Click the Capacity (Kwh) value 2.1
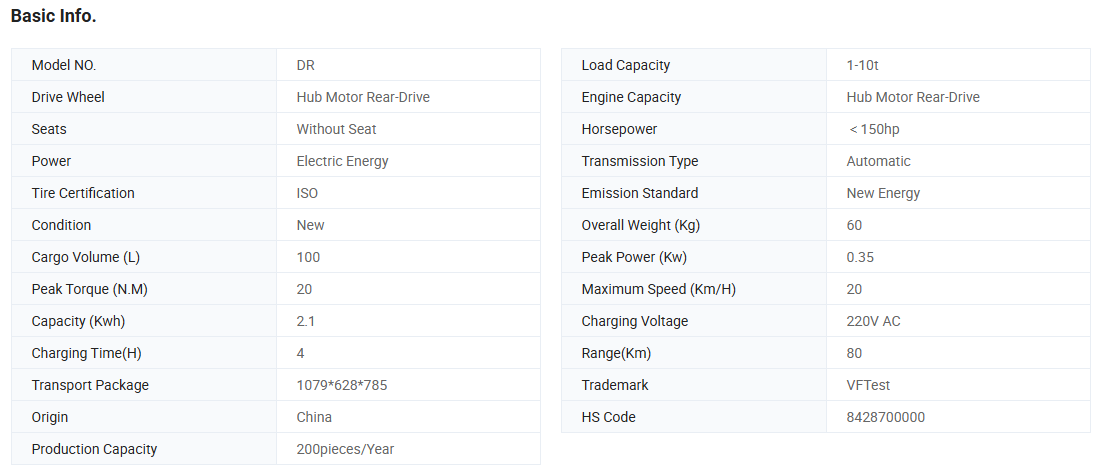 306,321
